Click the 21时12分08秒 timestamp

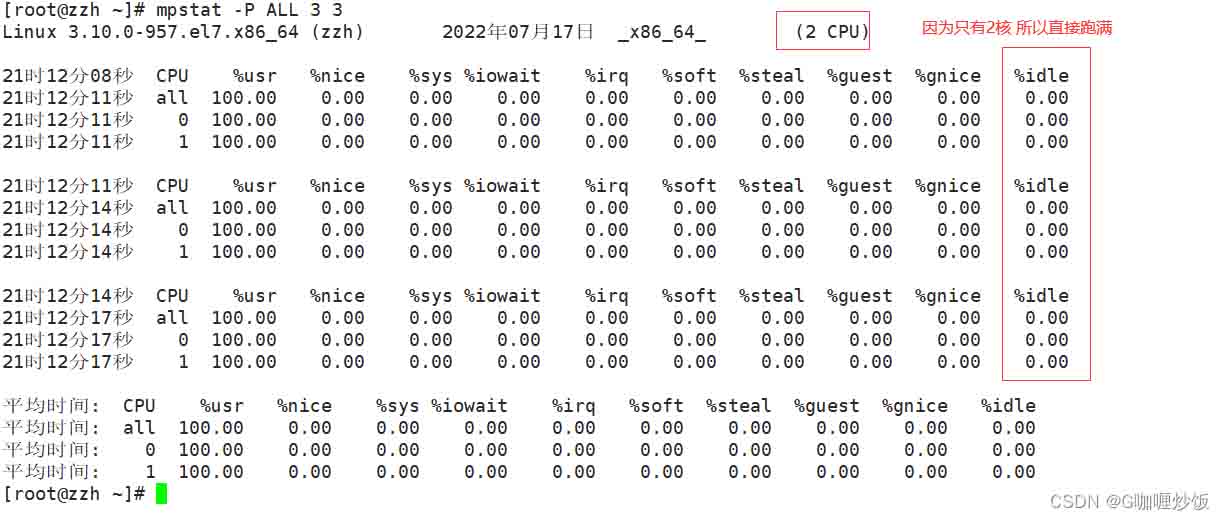coord(68,76)
